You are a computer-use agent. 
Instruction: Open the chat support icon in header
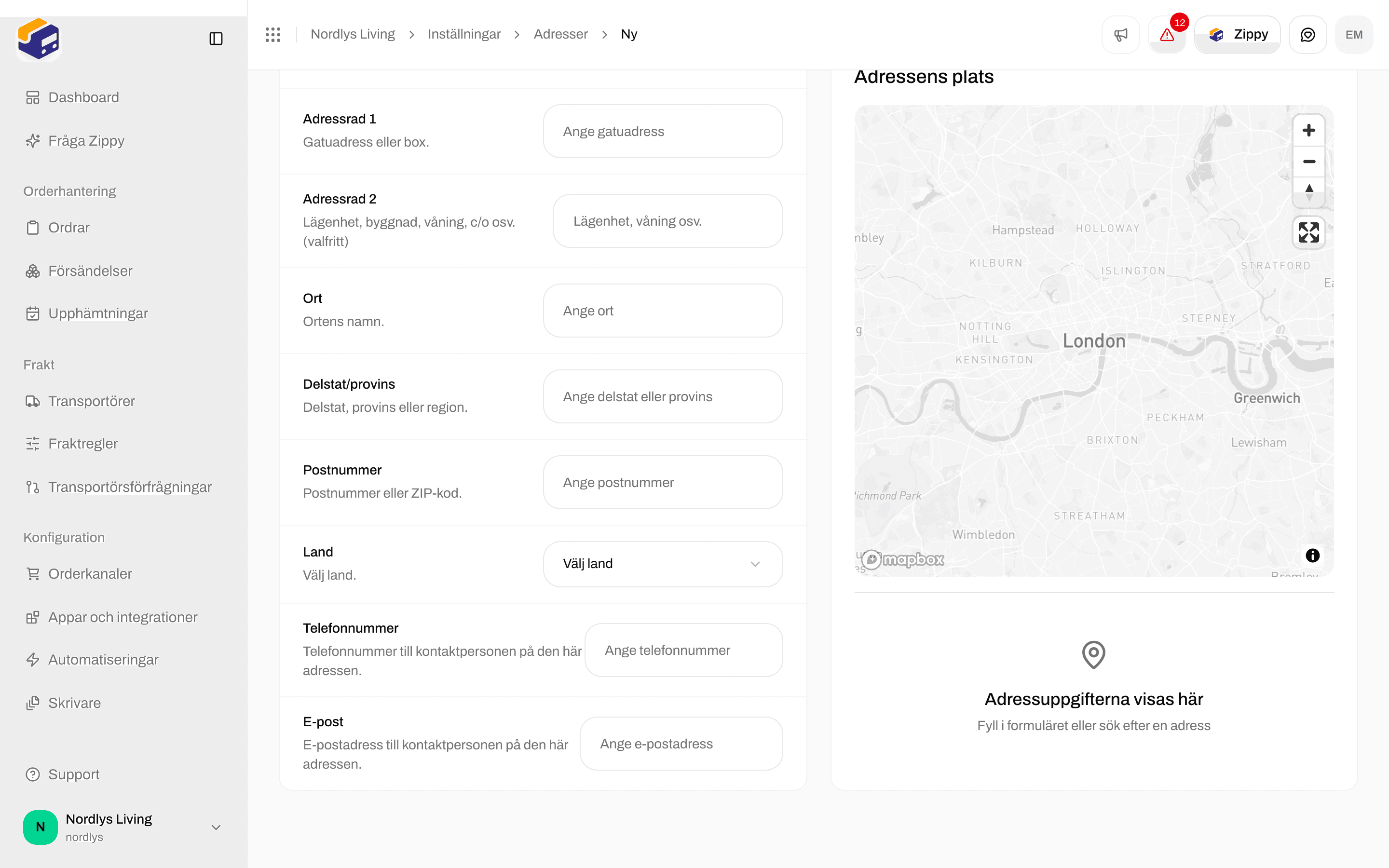(1307, 34)
